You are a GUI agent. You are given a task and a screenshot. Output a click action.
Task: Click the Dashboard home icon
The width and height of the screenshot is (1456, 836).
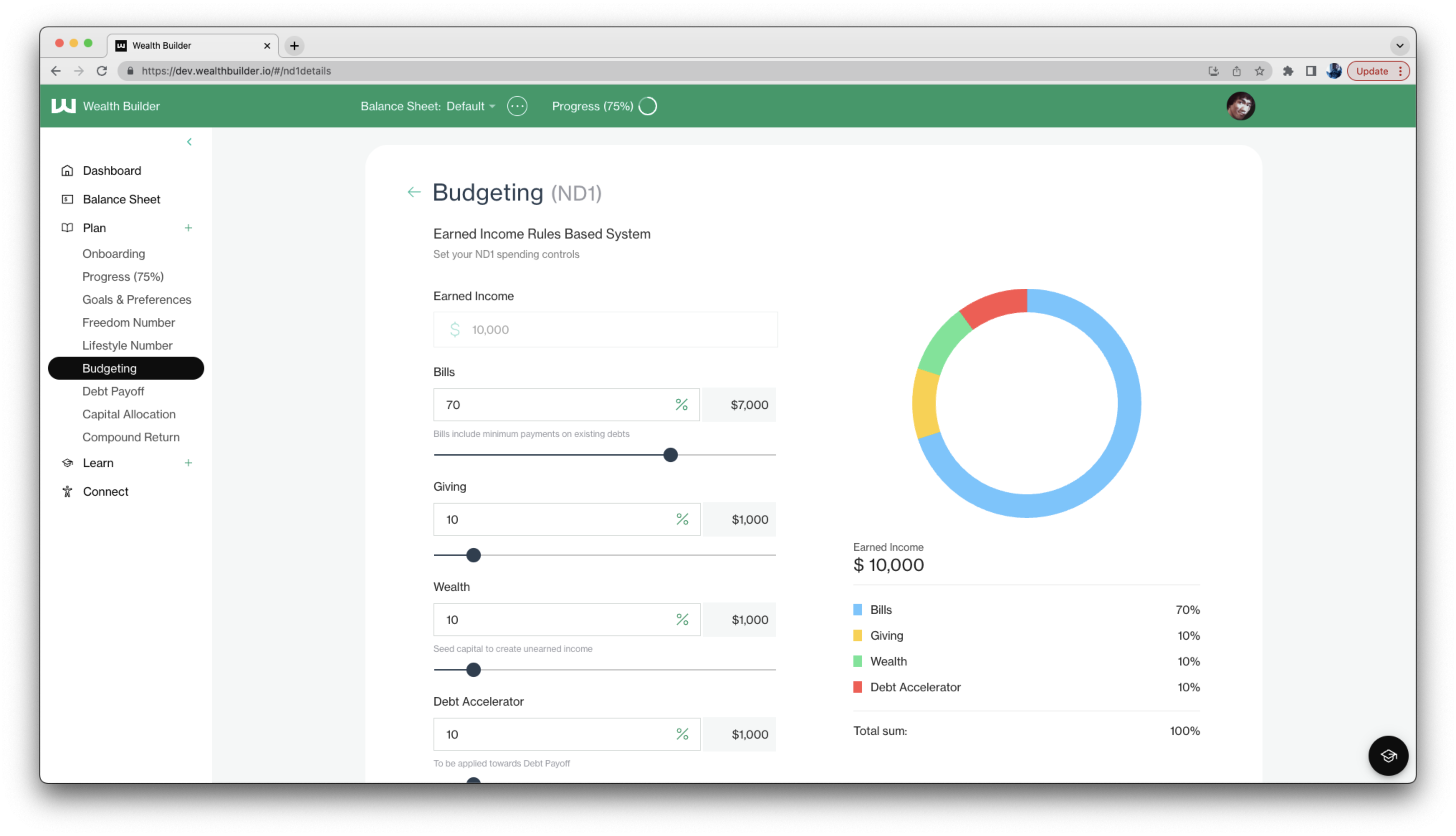[x=67, y=170]
